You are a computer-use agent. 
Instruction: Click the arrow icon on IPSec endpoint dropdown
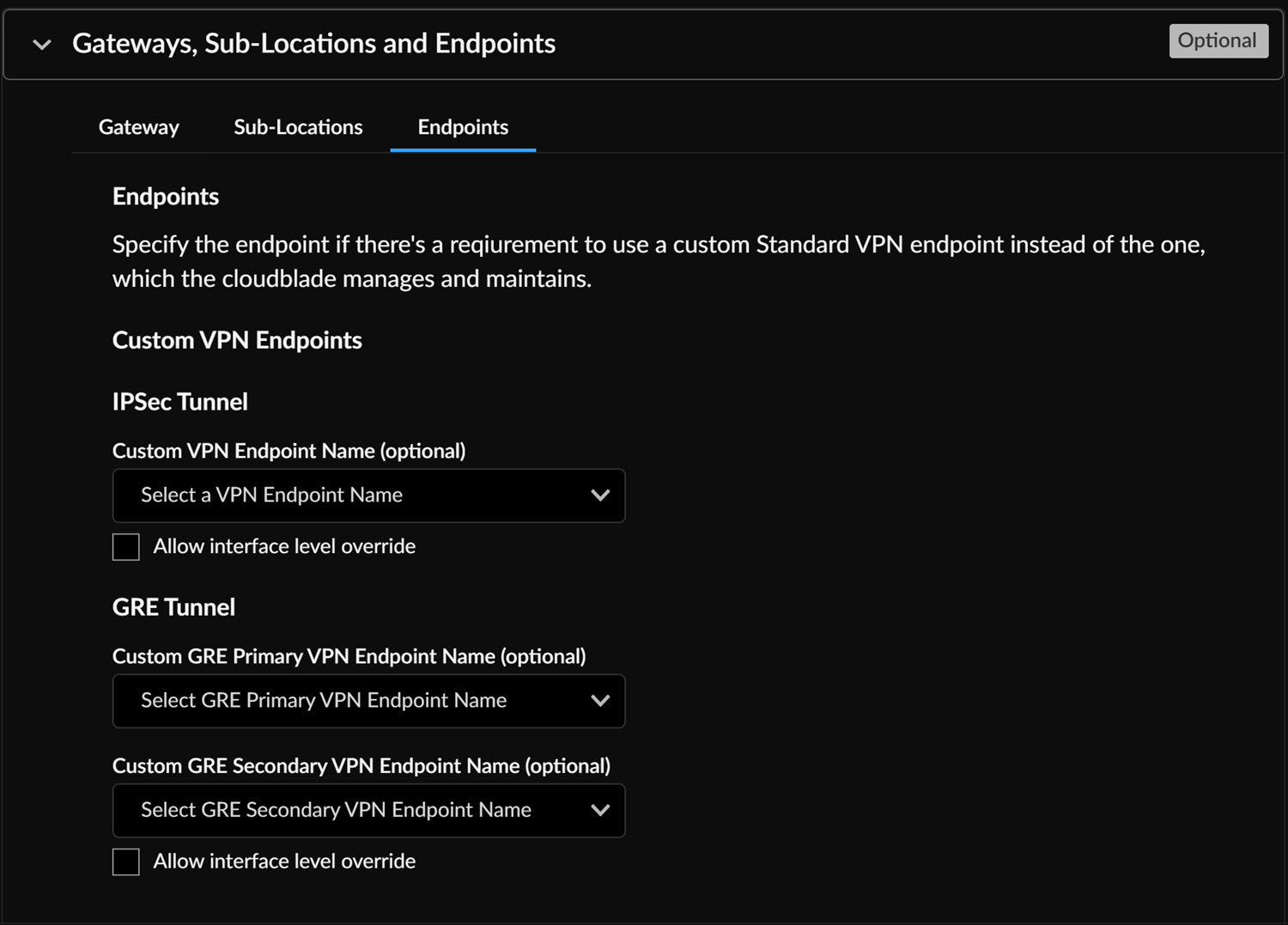click(600, 496)
